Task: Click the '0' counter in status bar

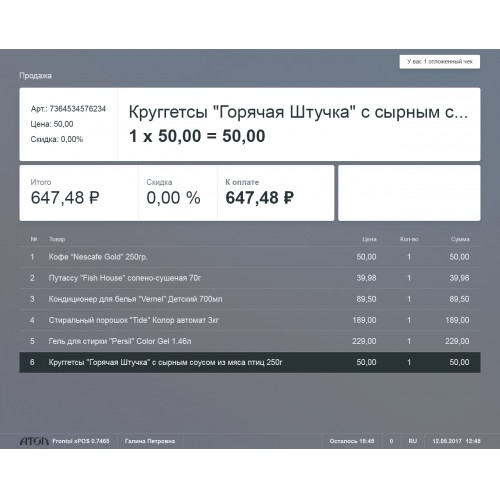Action: (x=391, y=441)
